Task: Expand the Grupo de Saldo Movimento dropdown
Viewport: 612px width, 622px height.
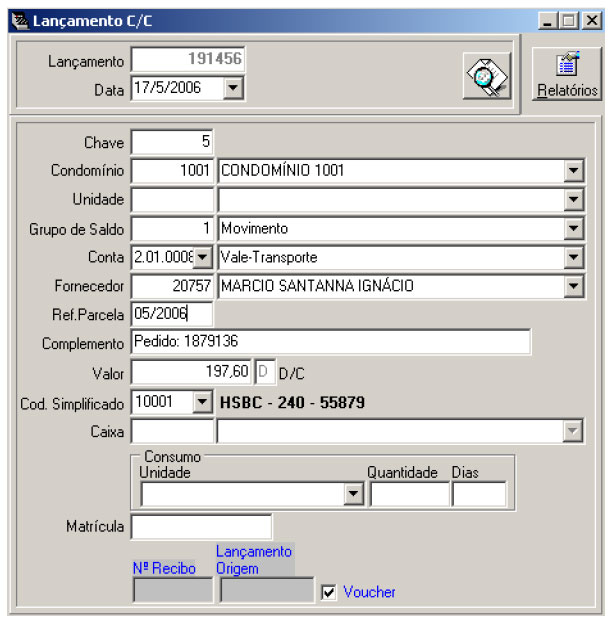Action: [573, 229]
